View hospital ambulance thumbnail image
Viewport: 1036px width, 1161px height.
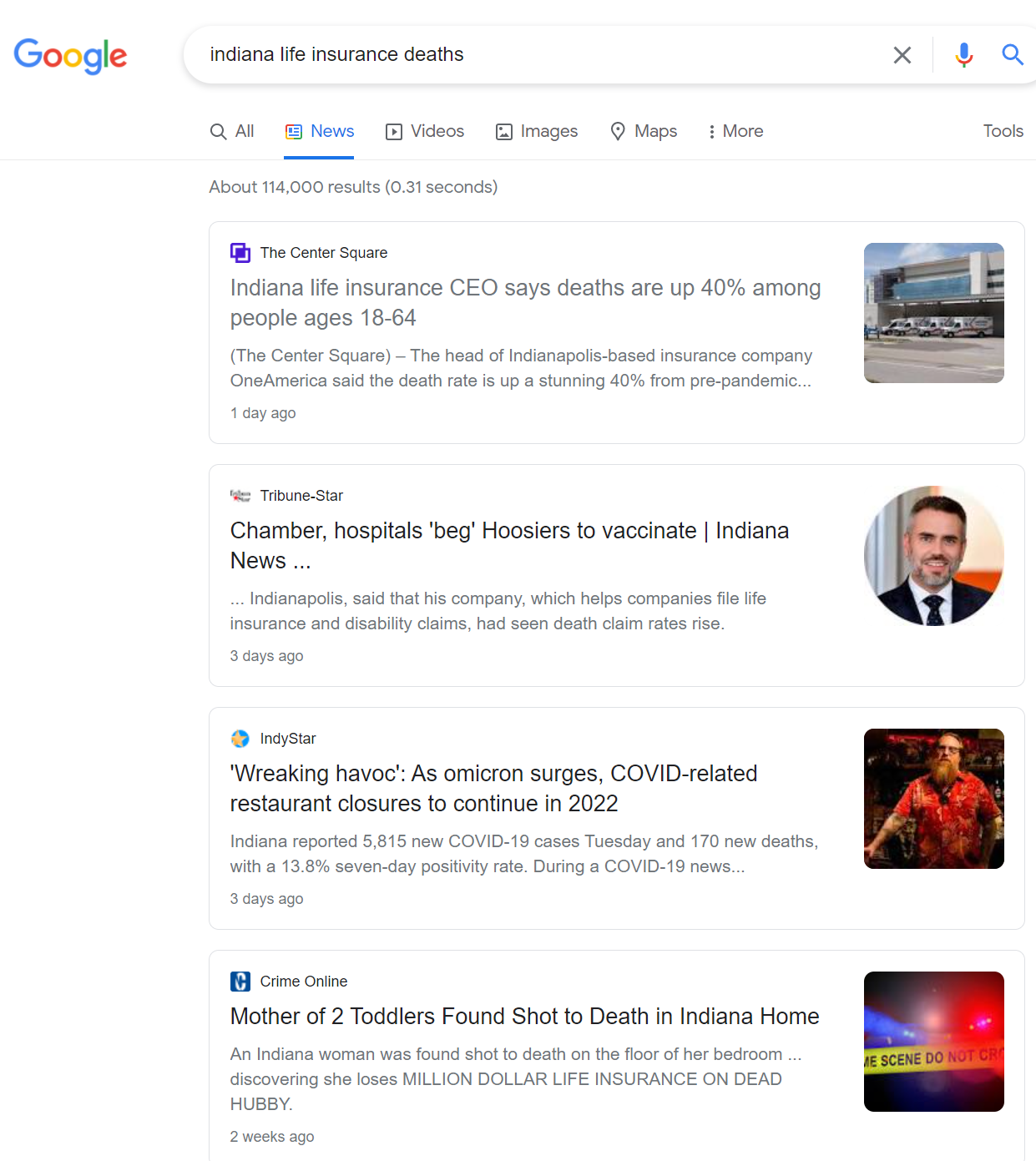934,313
